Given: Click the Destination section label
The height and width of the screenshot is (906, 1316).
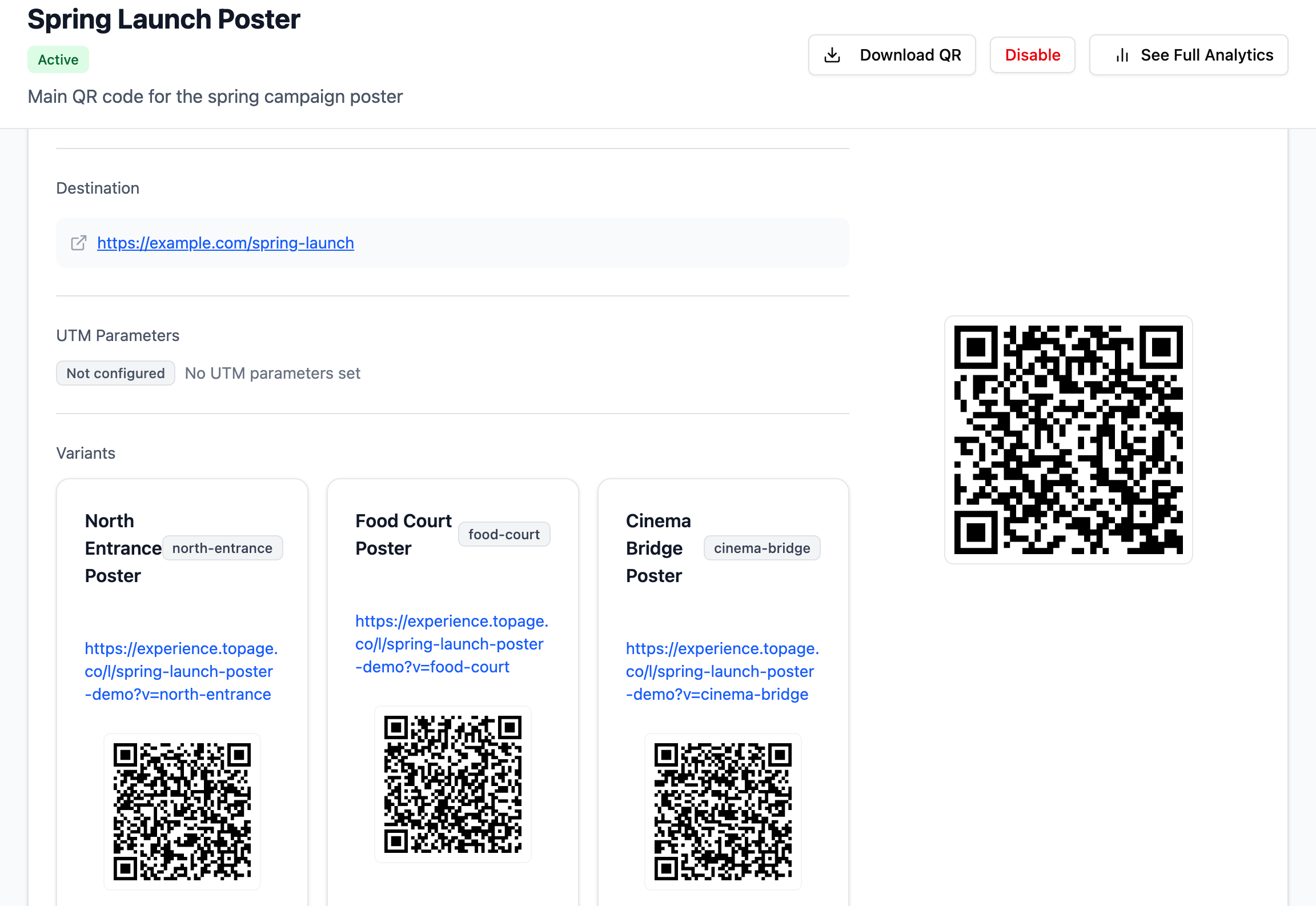Looking at the screenshot, I should [x=98, y=188].
